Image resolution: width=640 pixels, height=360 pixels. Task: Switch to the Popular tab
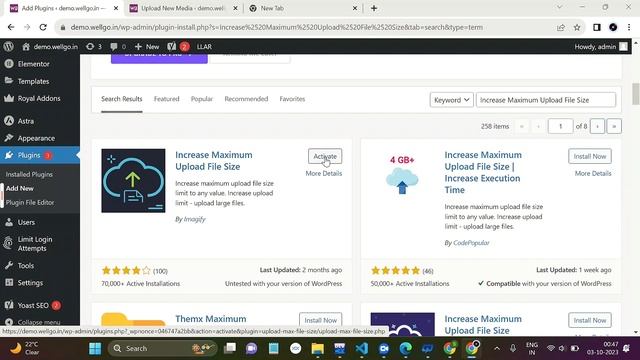click(x=202, y=99)
